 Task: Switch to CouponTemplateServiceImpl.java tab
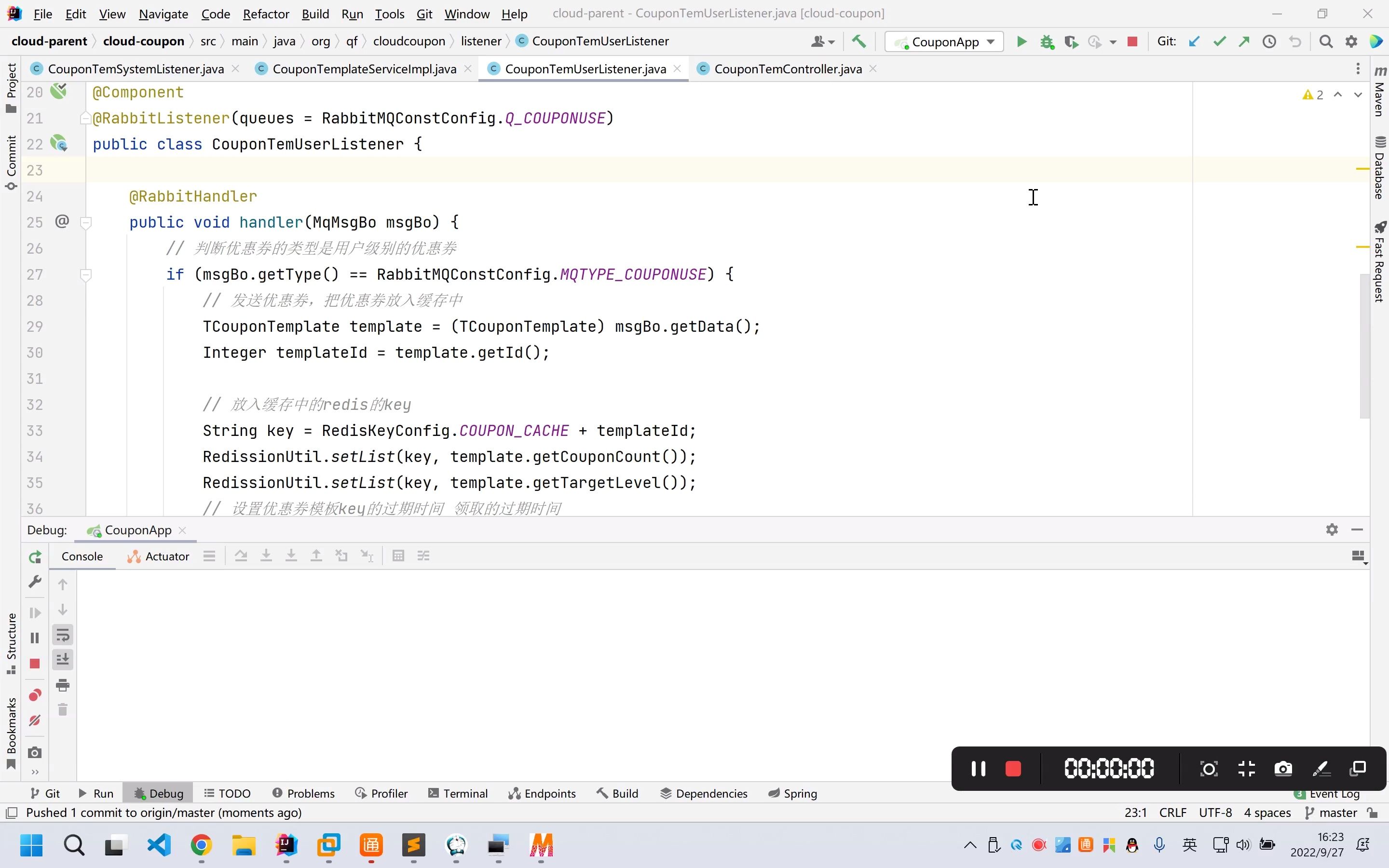click(x=365, y=69)
